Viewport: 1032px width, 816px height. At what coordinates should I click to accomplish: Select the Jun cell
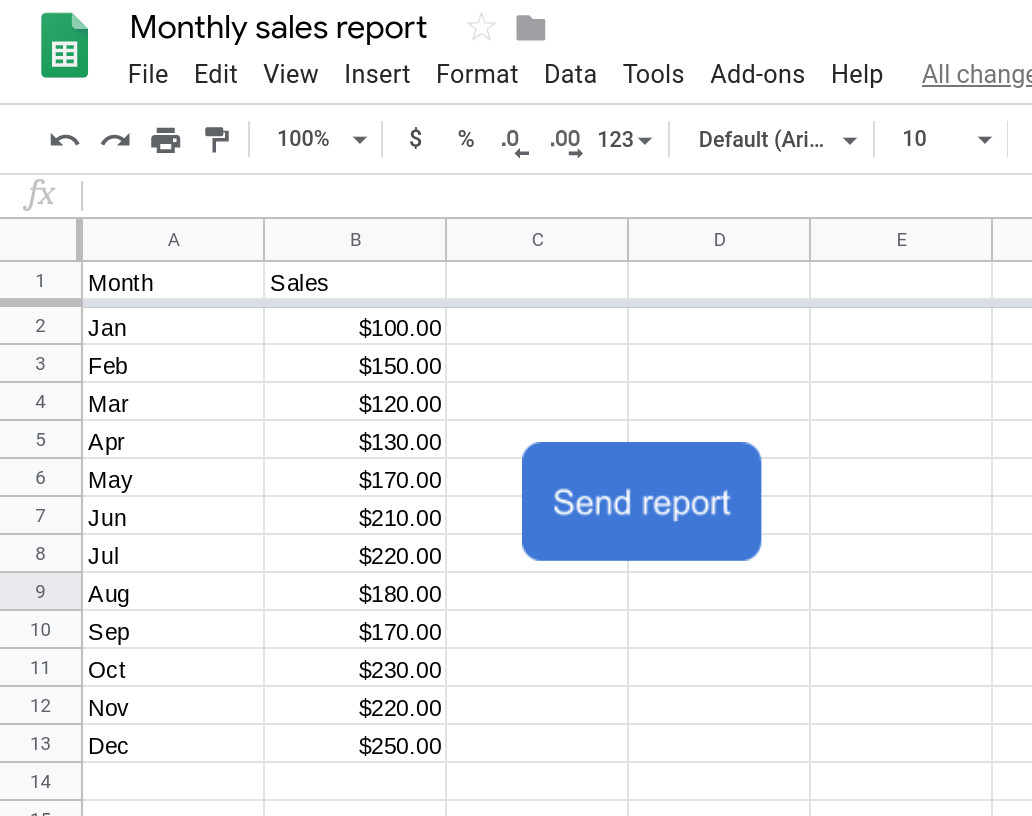click(x=173, y=516)
